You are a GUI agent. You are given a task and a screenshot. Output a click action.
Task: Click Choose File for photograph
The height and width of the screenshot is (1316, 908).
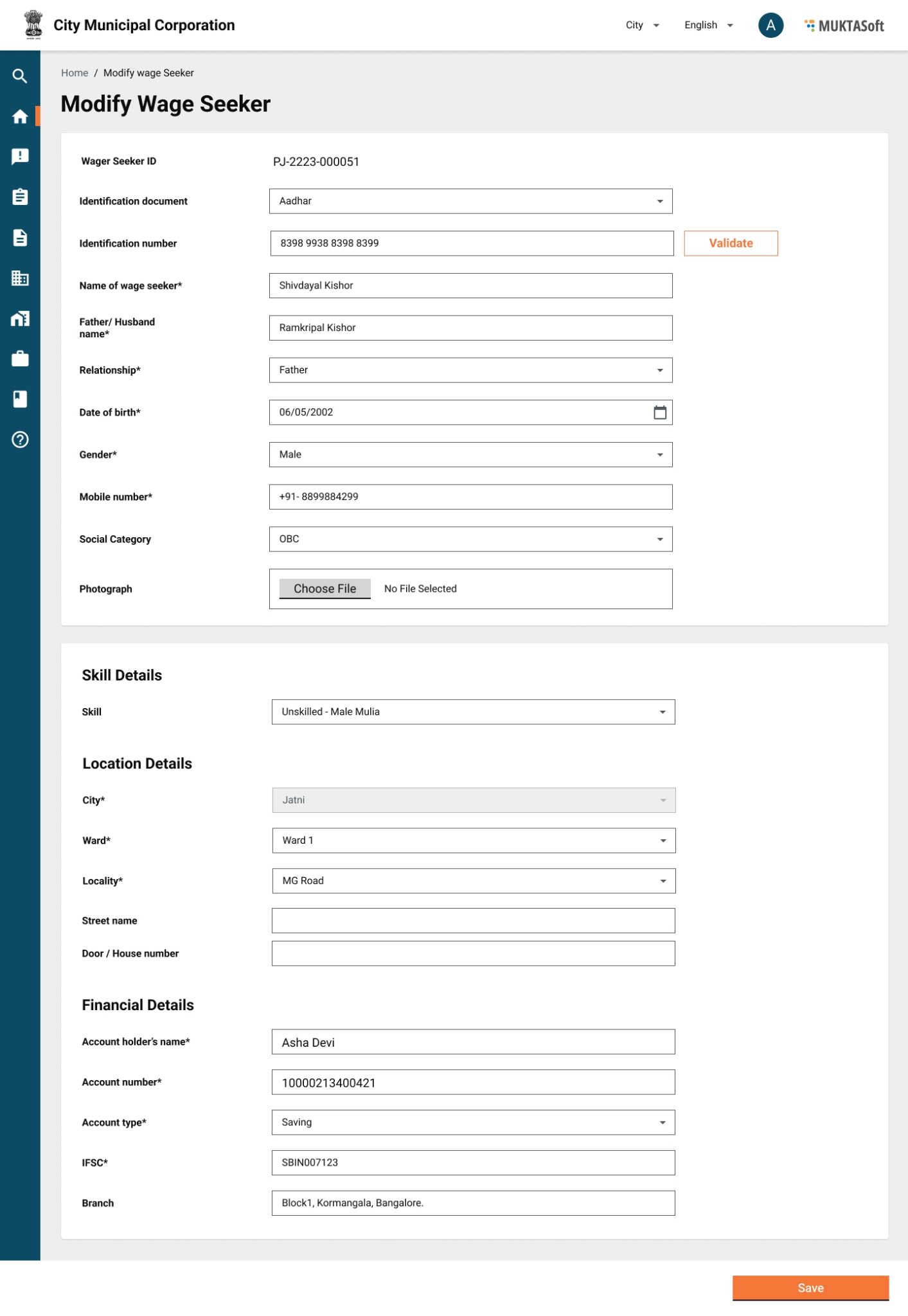325,589
